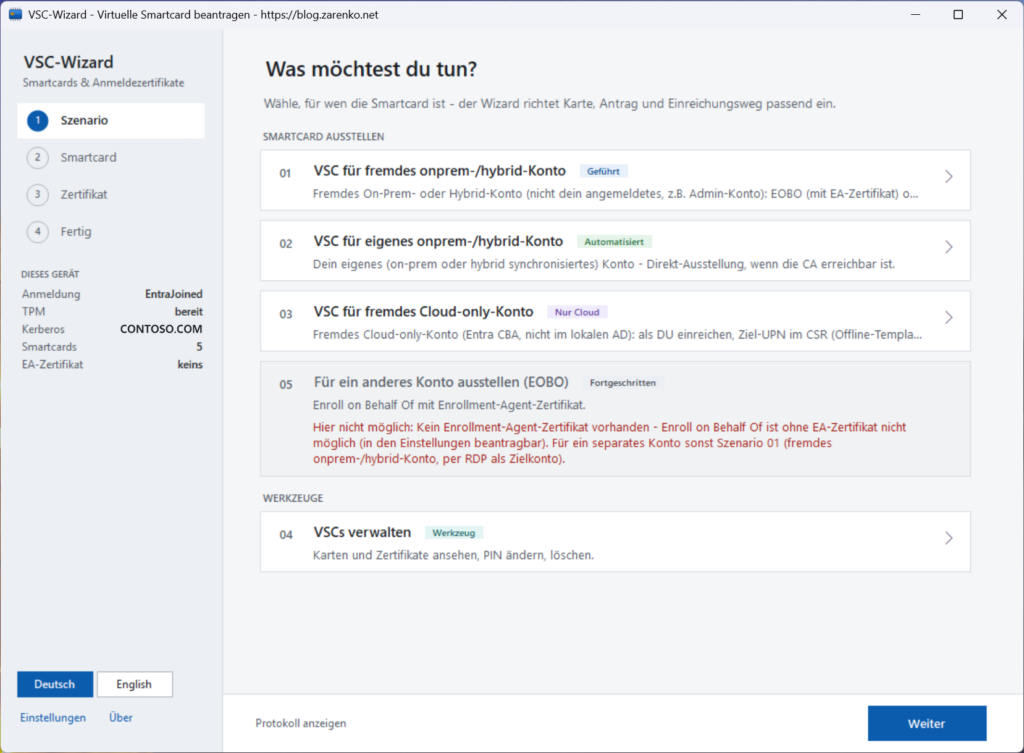Screen dimensions: 1024x753
Task: Choose scenario VSC für fremdes onprem-/hybrid-Konto
Action: 615,180
